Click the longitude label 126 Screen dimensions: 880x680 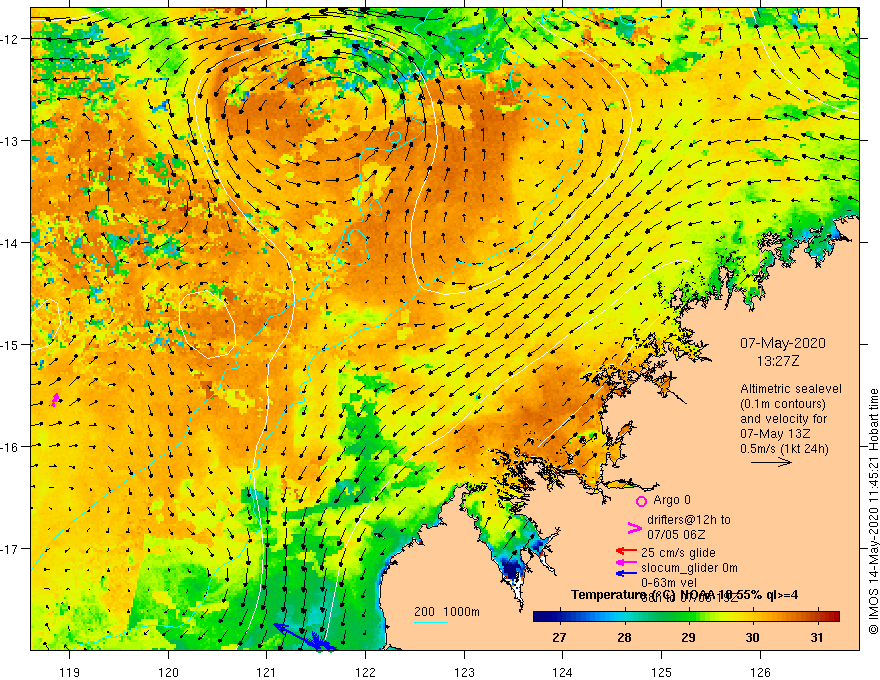point(760,672)
